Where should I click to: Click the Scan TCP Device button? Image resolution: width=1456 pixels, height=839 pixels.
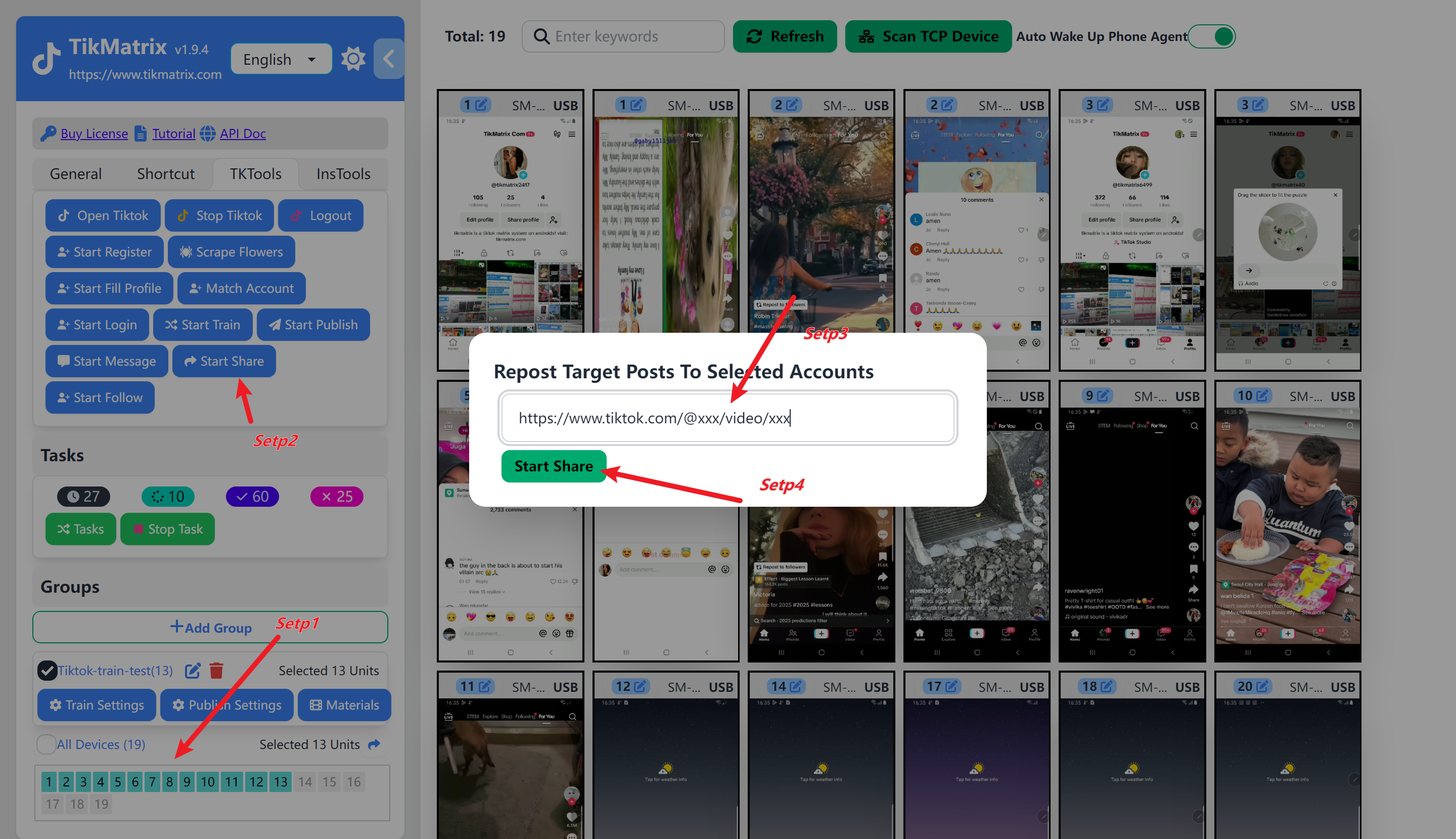point(928,36)
